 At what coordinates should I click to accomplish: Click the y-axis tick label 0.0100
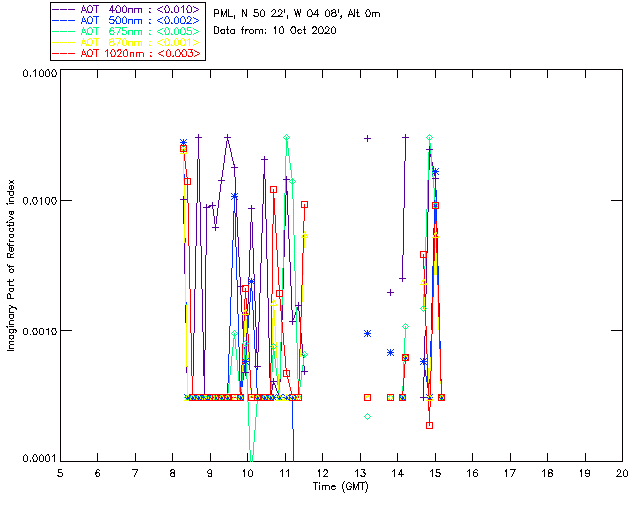[x=40, y=201]
